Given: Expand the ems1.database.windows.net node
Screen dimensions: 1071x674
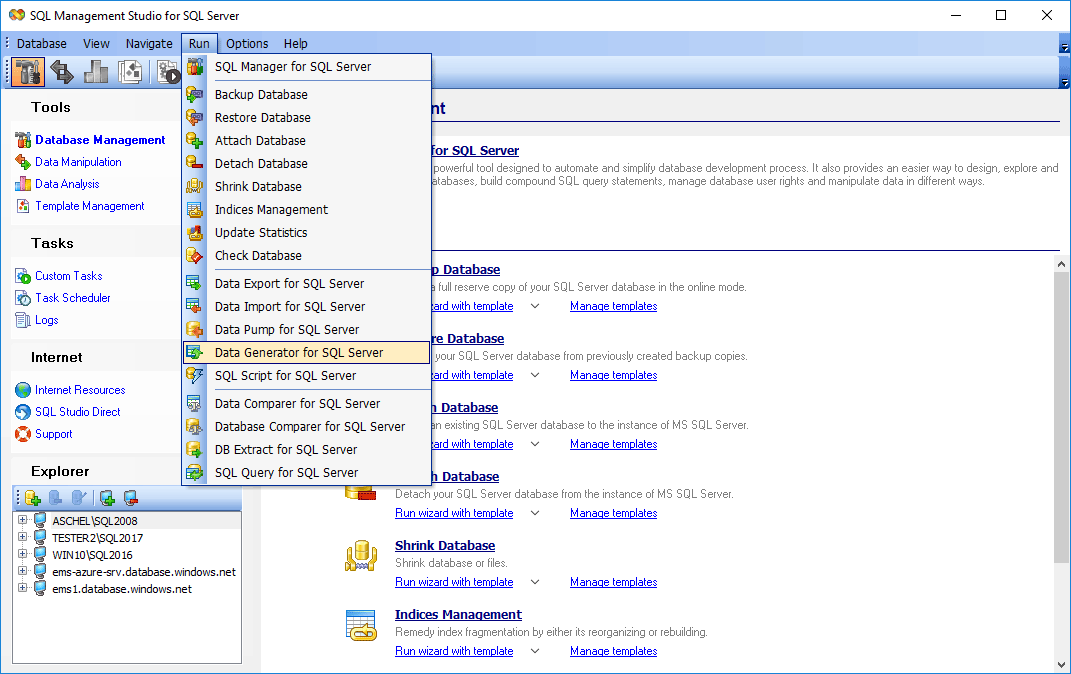Looking at the screenshot, I should click(x=23, y=588).
